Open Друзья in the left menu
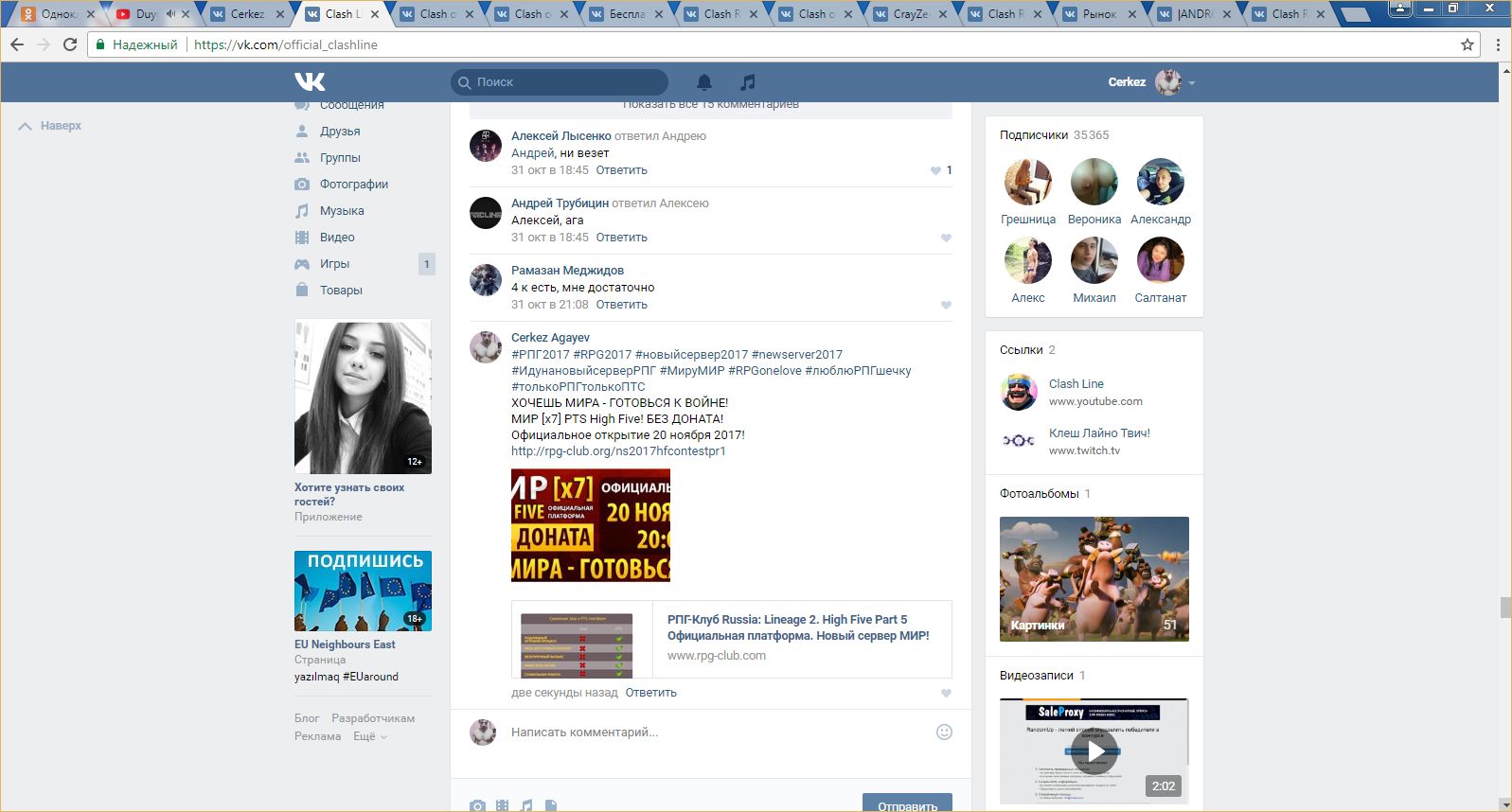1512x812 pixels. pyautogui.click(x=339, y=132)
